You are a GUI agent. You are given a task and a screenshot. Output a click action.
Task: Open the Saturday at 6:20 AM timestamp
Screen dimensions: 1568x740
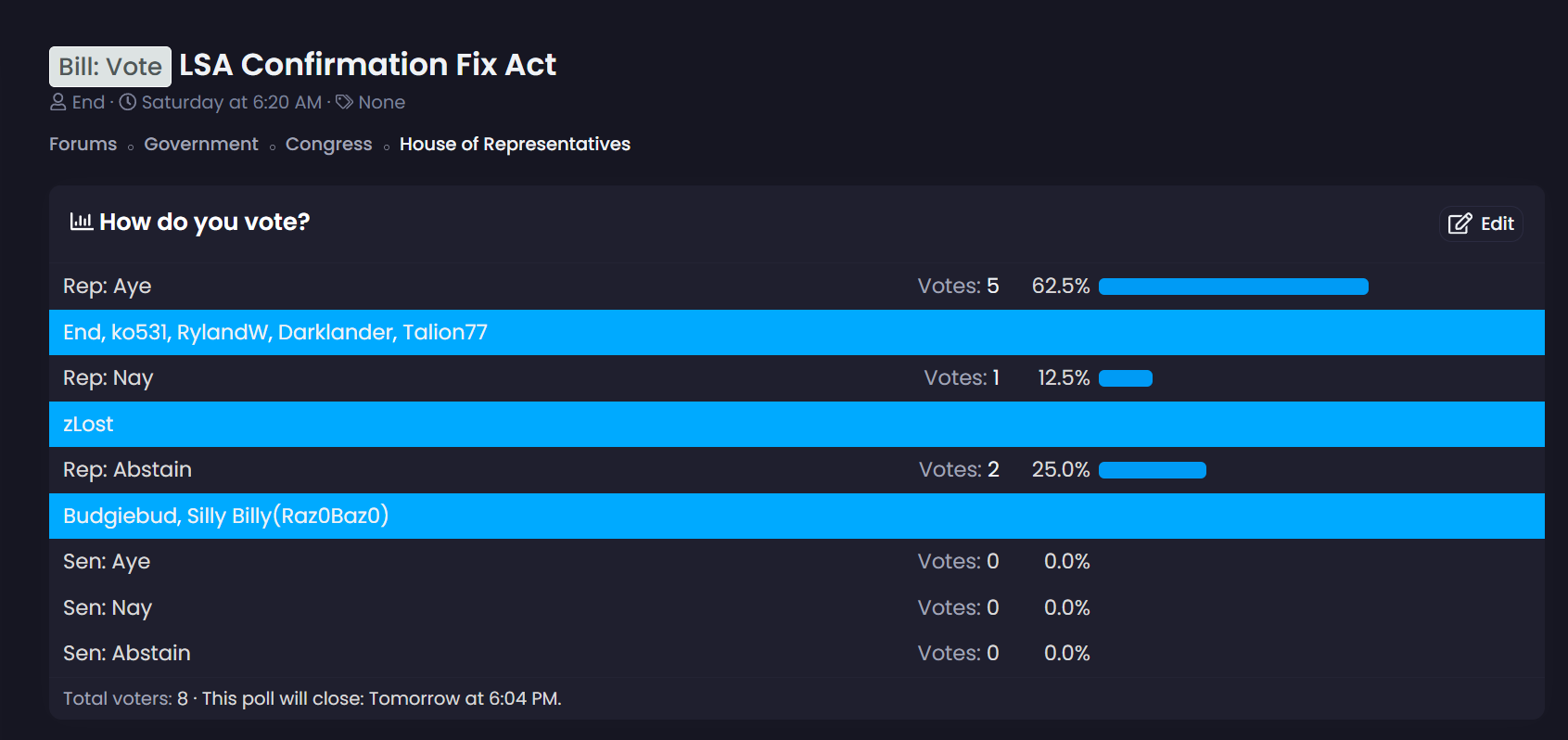tap(231, 102)
